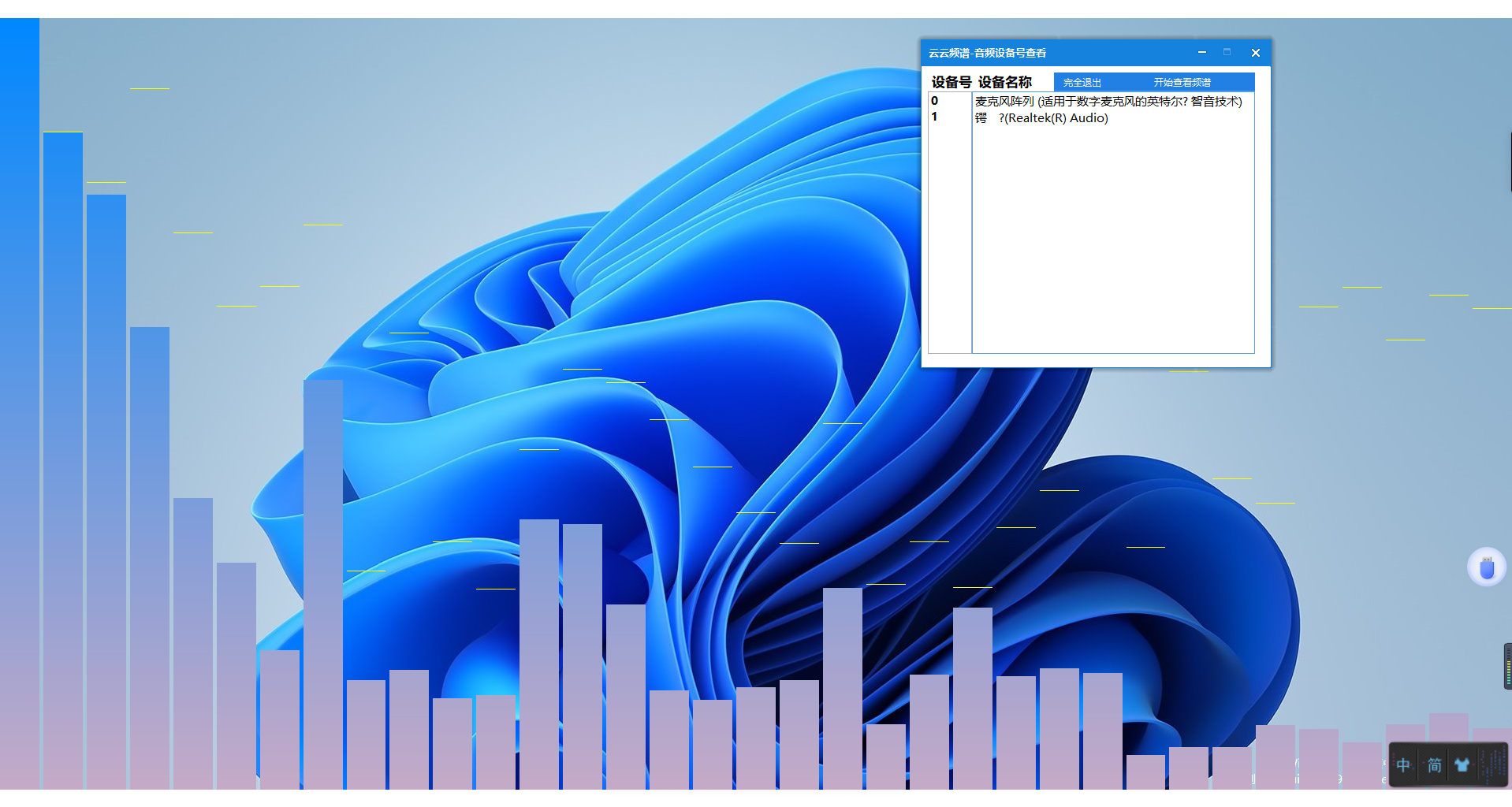The width and height of the screenshot is (1512, 807).
Task: Click the floating USB drive icon
Action: pyautogui.click(x=1487, y=567)
